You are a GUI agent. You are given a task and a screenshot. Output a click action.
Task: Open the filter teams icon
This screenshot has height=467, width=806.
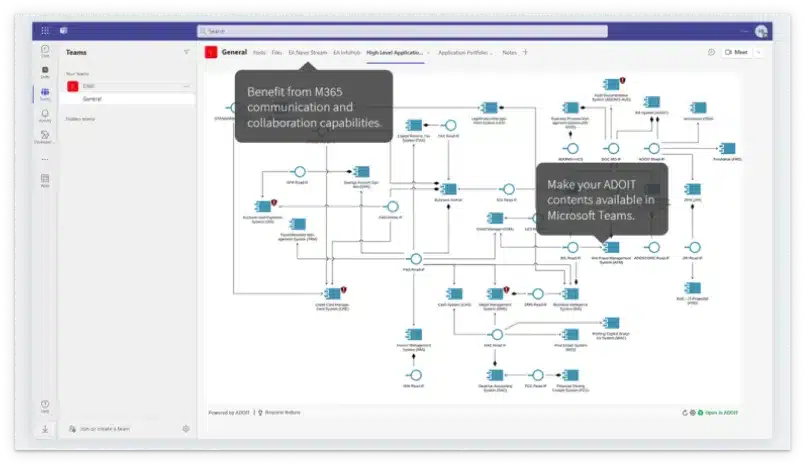pos(187,52)
